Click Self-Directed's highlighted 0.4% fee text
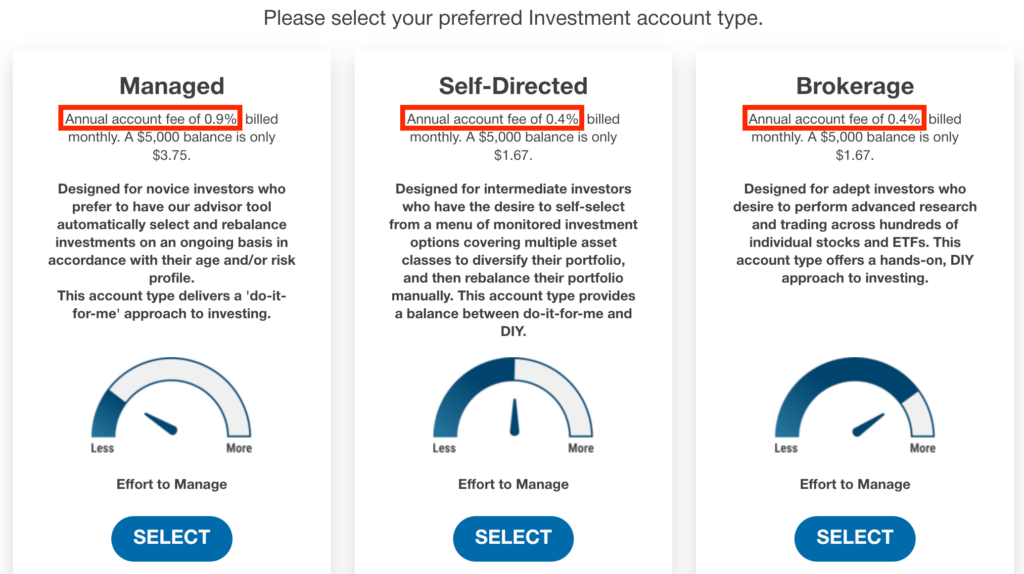The height and width of the screenshot is (574, 1024). tap(492, 118)
